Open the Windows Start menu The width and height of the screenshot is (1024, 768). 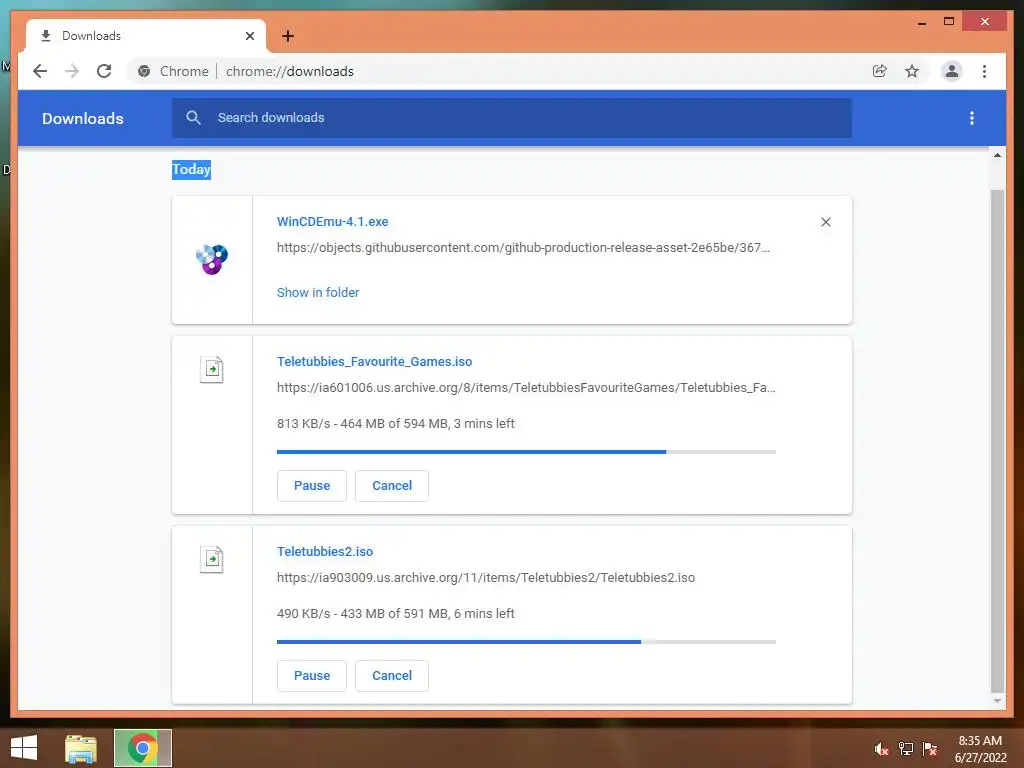24,748
